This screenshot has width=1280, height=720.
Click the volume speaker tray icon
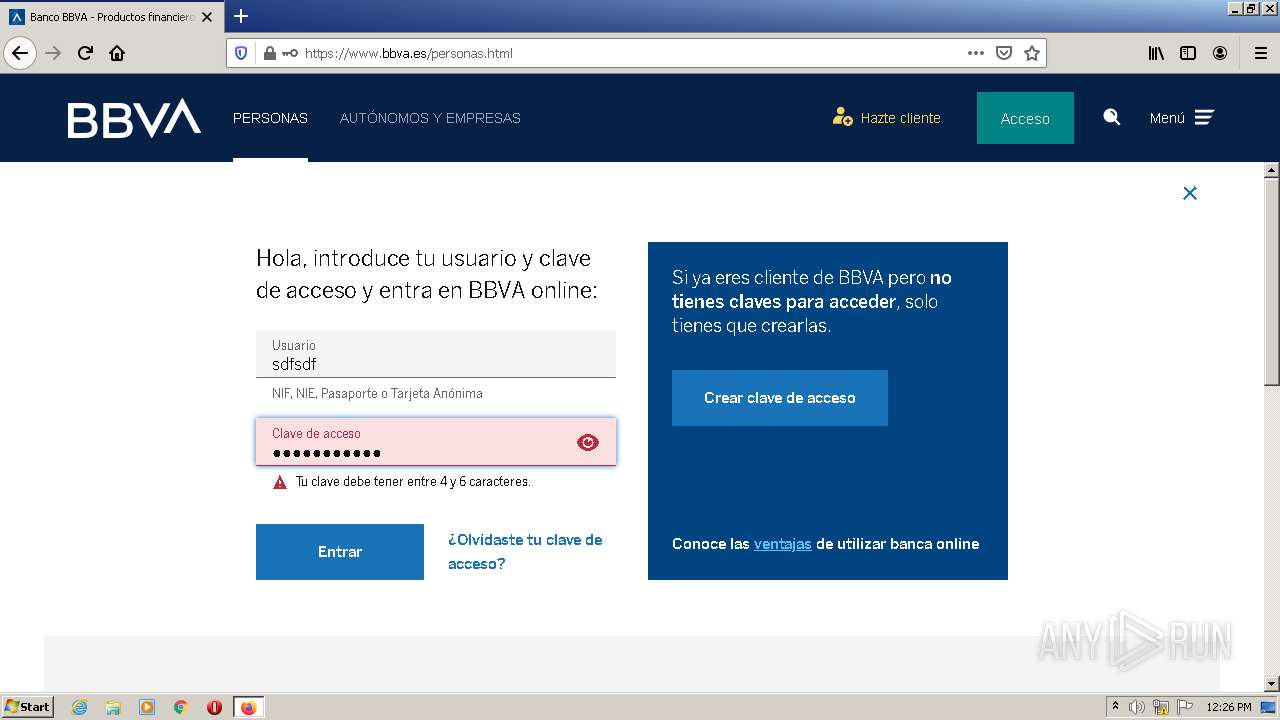click(x=1137, y=707)
